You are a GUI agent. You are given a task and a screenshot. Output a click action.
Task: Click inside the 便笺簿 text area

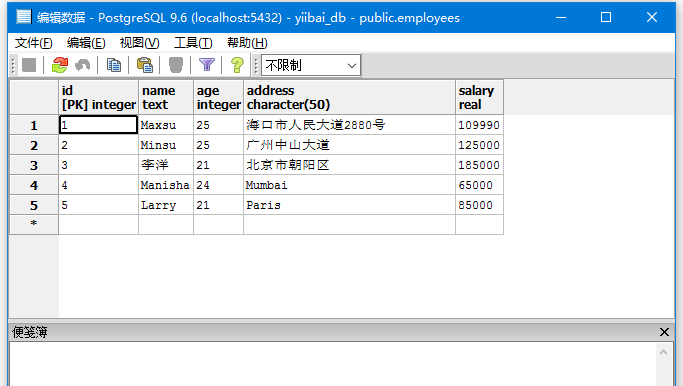click(x=333, y=364)
